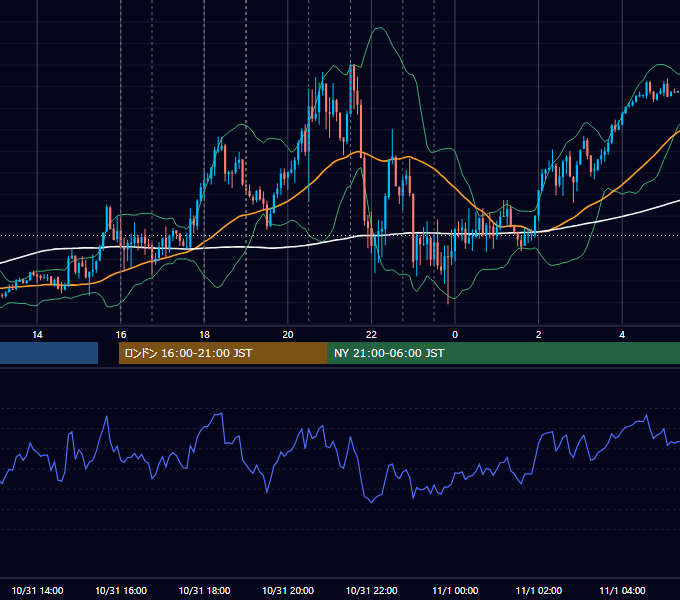Click the 11/1 02:00 date label
The height and width of the screenshot is (600, 680).
tap(539, 590)
